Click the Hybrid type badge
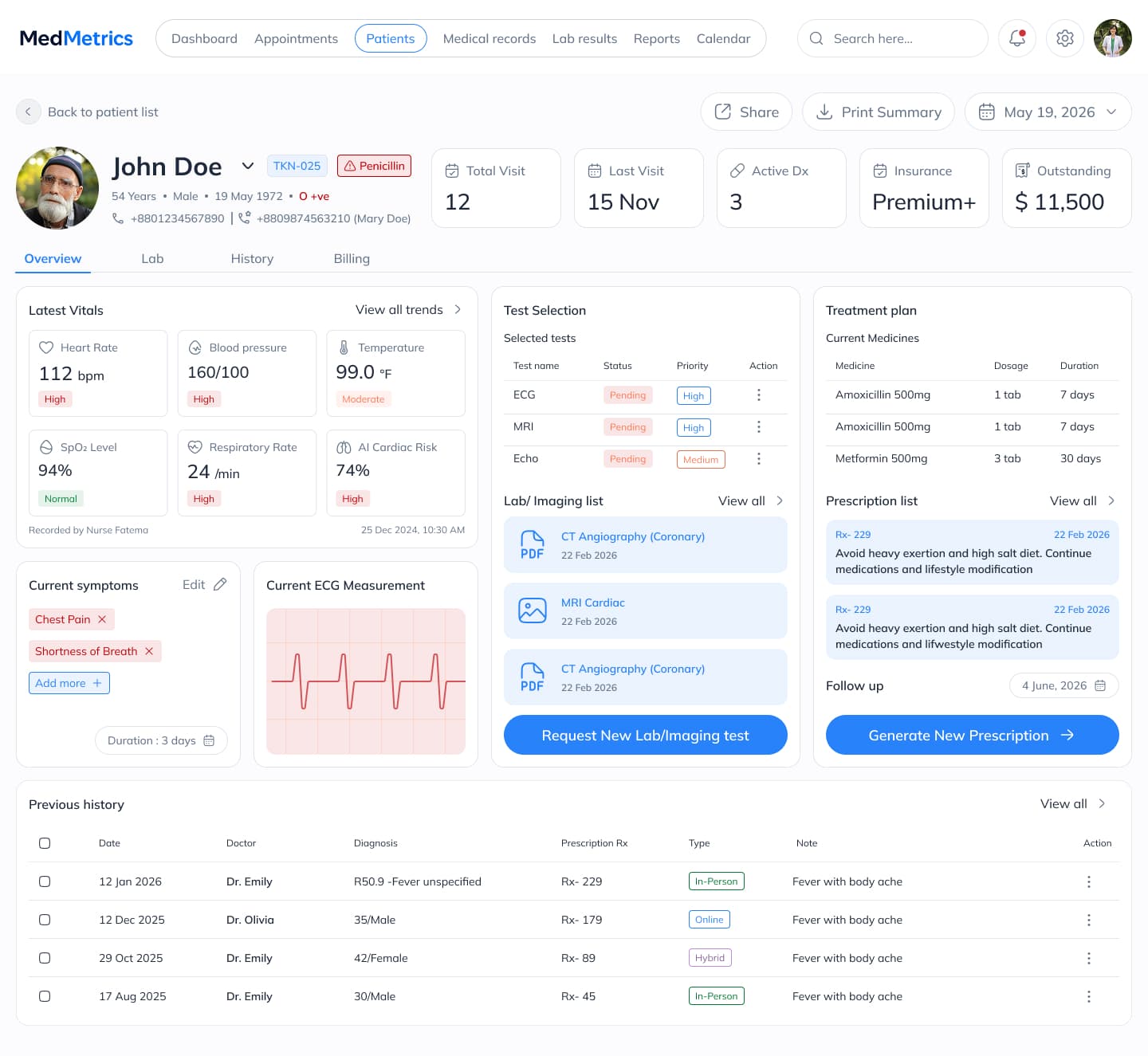Image resolution: width=1148 pixels, height=1056 pixels. [710, 958]
